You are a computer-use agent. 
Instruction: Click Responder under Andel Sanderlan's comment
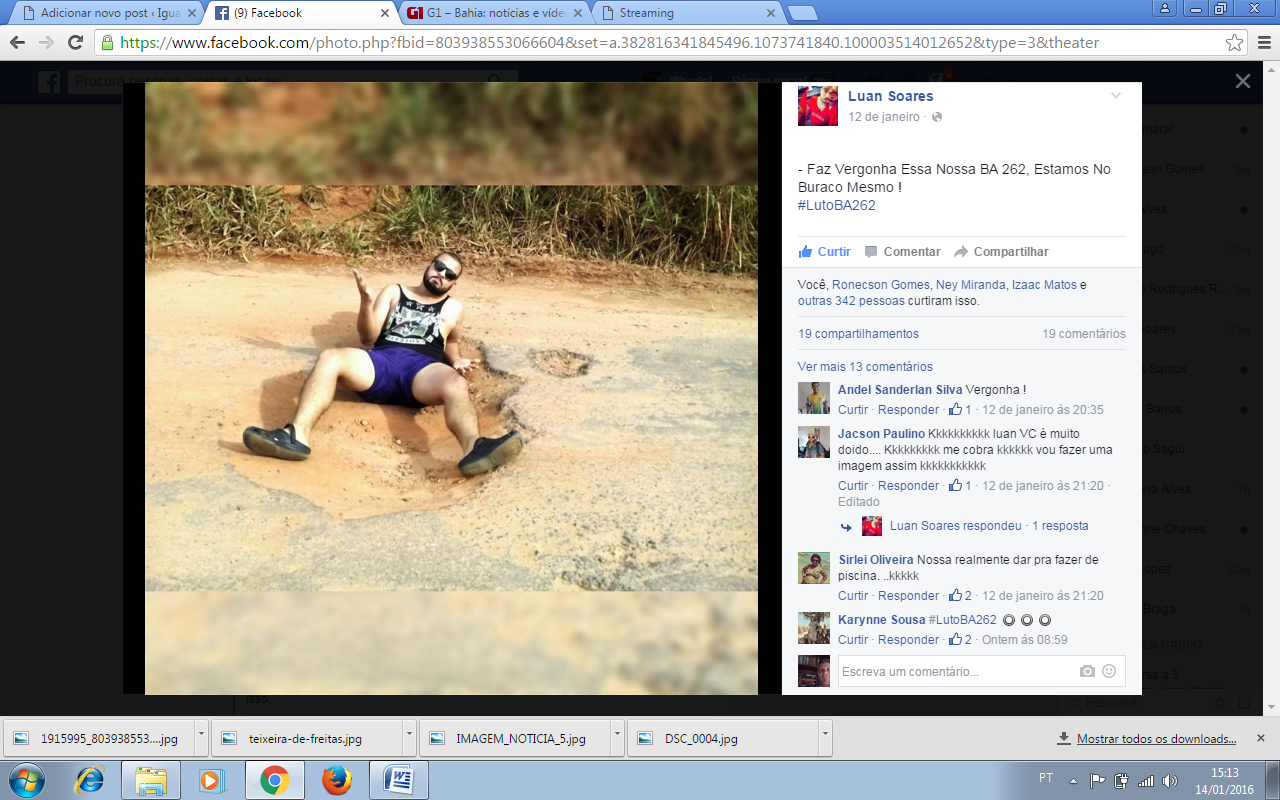click(x=909, y=410)
